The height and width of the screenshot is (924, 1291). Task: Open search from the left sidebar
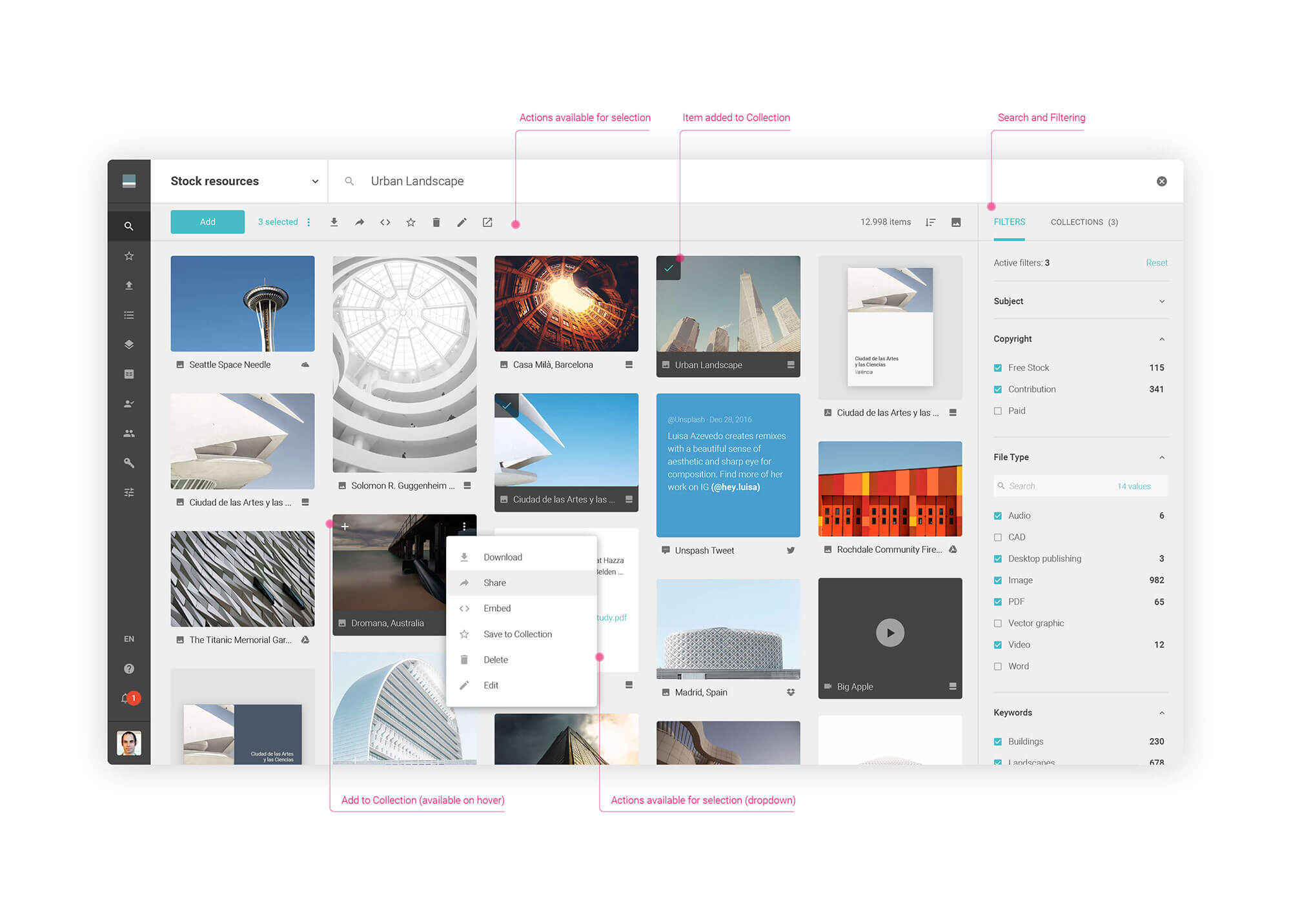pyautogui.click(x=129, y=226)
